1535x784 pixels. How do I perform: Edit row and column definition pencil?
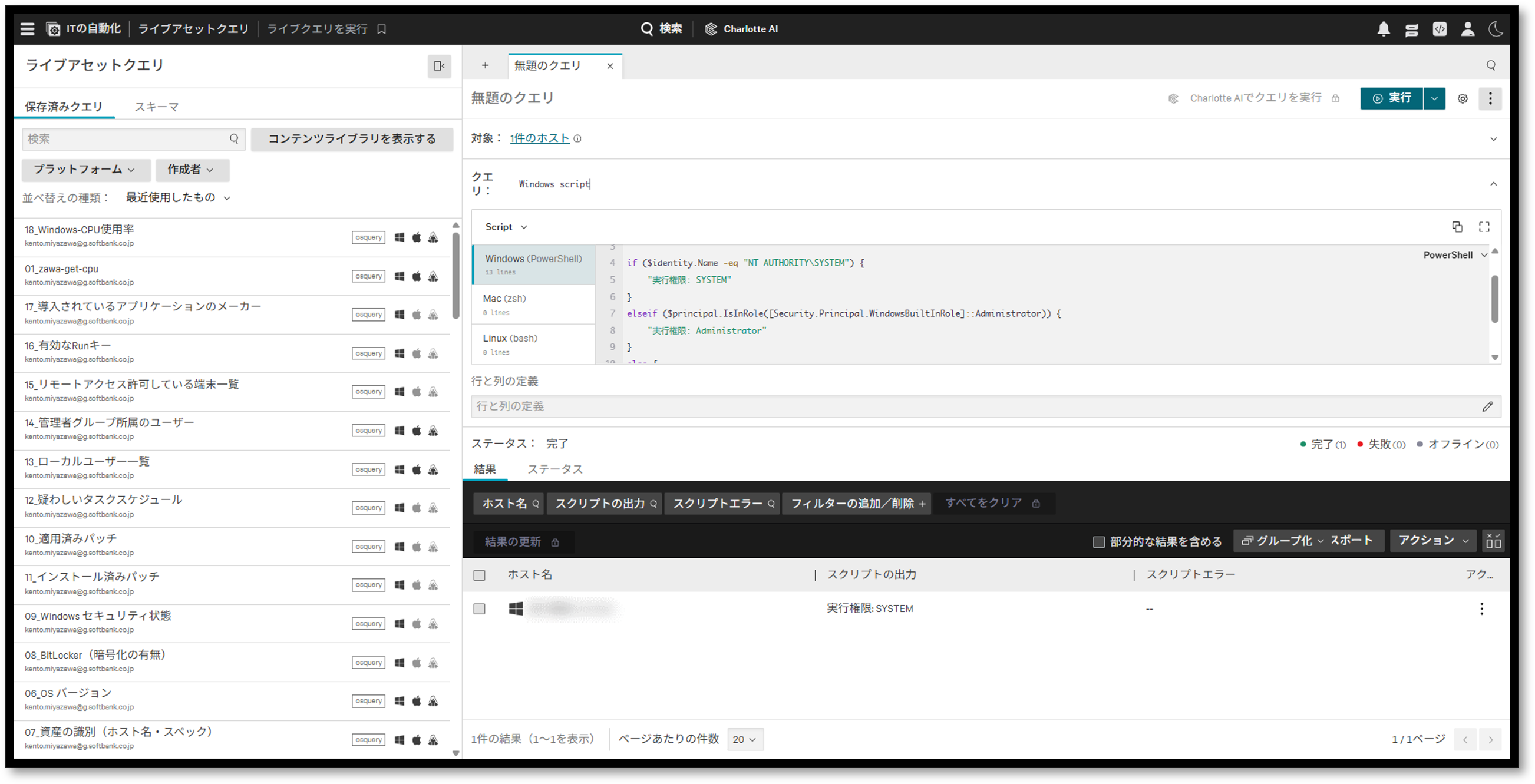(x=1487, y=406)
